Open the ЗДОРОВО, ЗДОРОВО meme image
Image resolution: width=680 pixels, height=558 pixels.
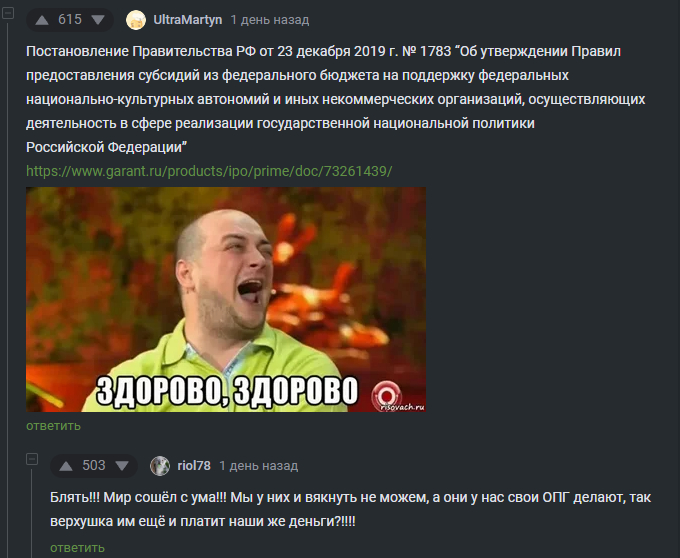226,300
